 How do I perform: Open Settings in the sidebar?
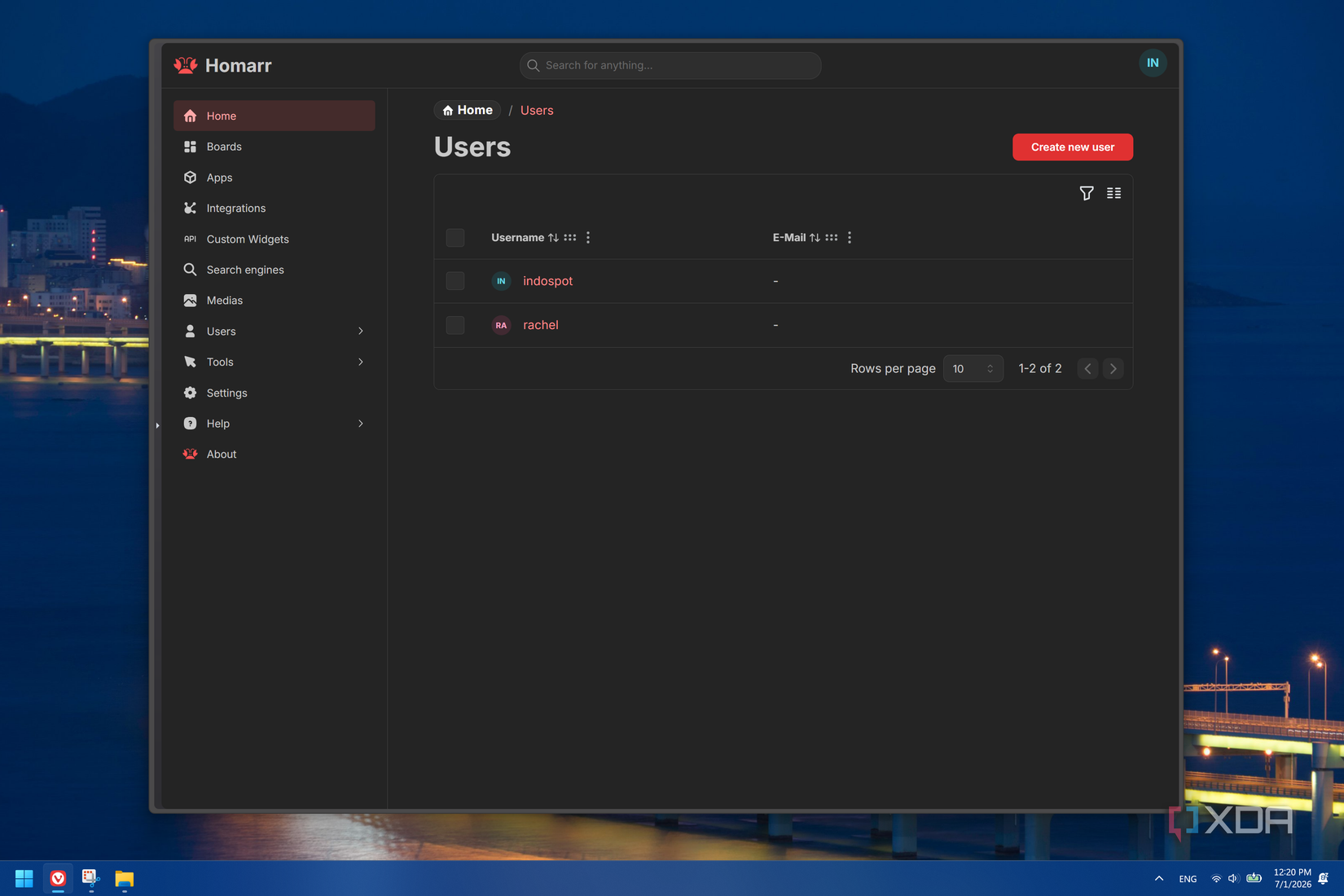click(275, 393)
